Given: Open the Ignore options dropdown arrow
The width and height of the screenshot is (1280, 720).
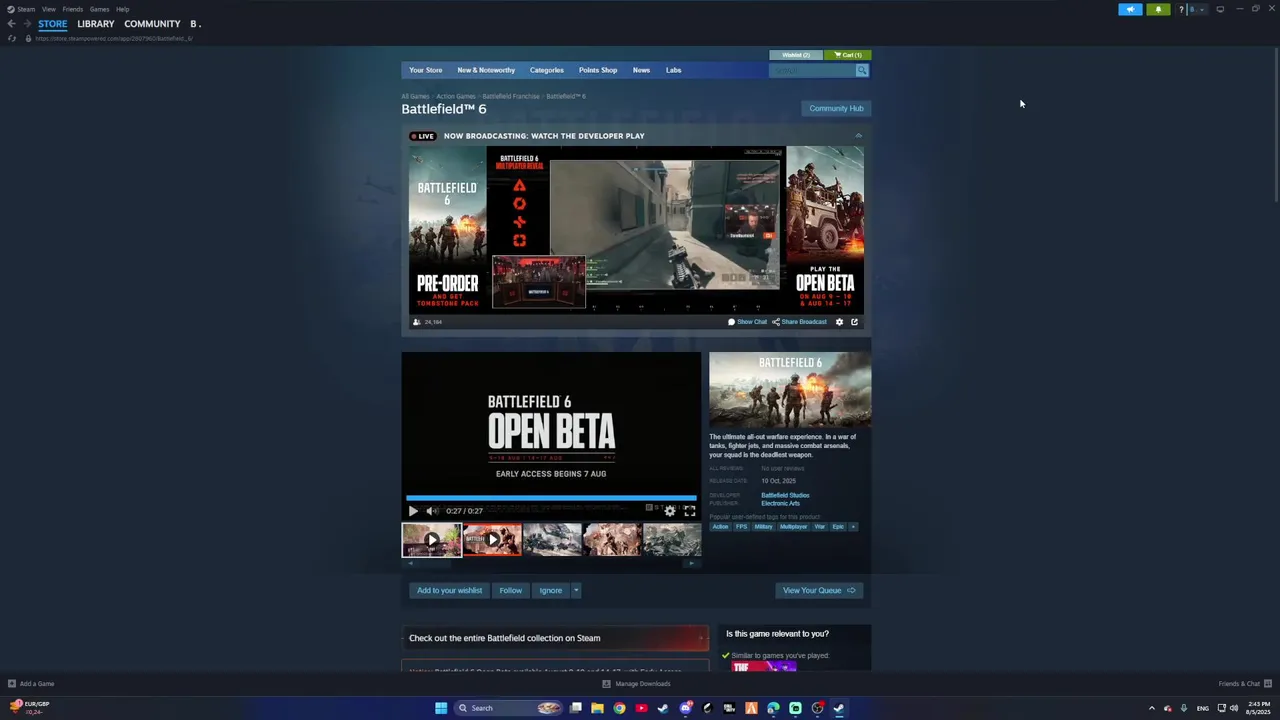Looking at the screenshot, I should click(576, 590).
